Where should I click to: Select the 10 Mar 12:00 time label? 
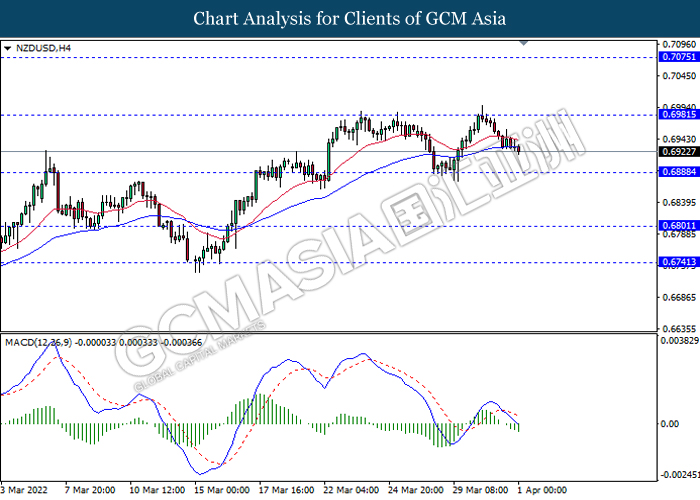(x=157, y=490)
